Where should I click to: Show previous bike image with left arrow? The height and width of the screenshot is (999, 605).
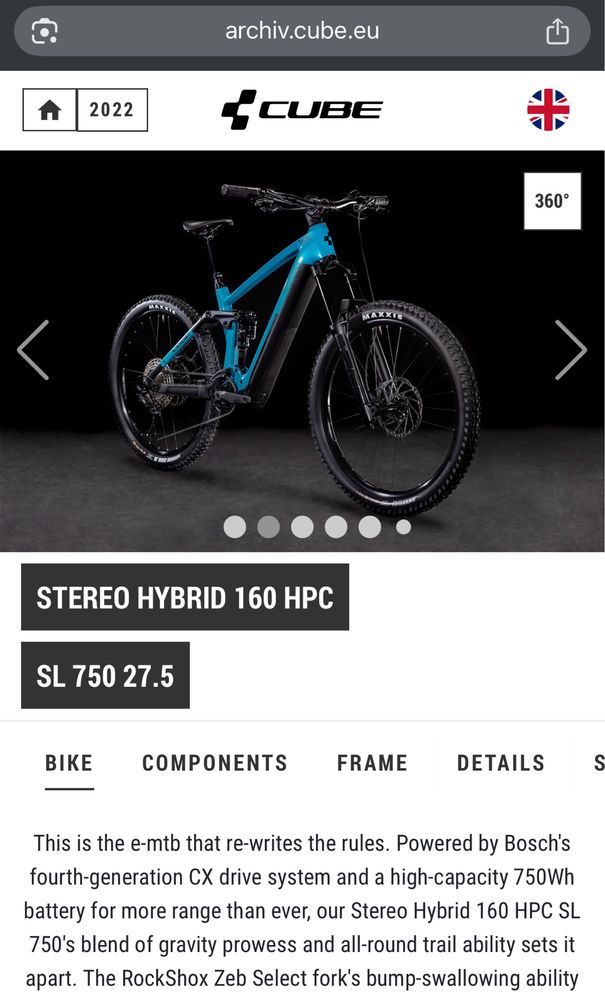[33, 350]
